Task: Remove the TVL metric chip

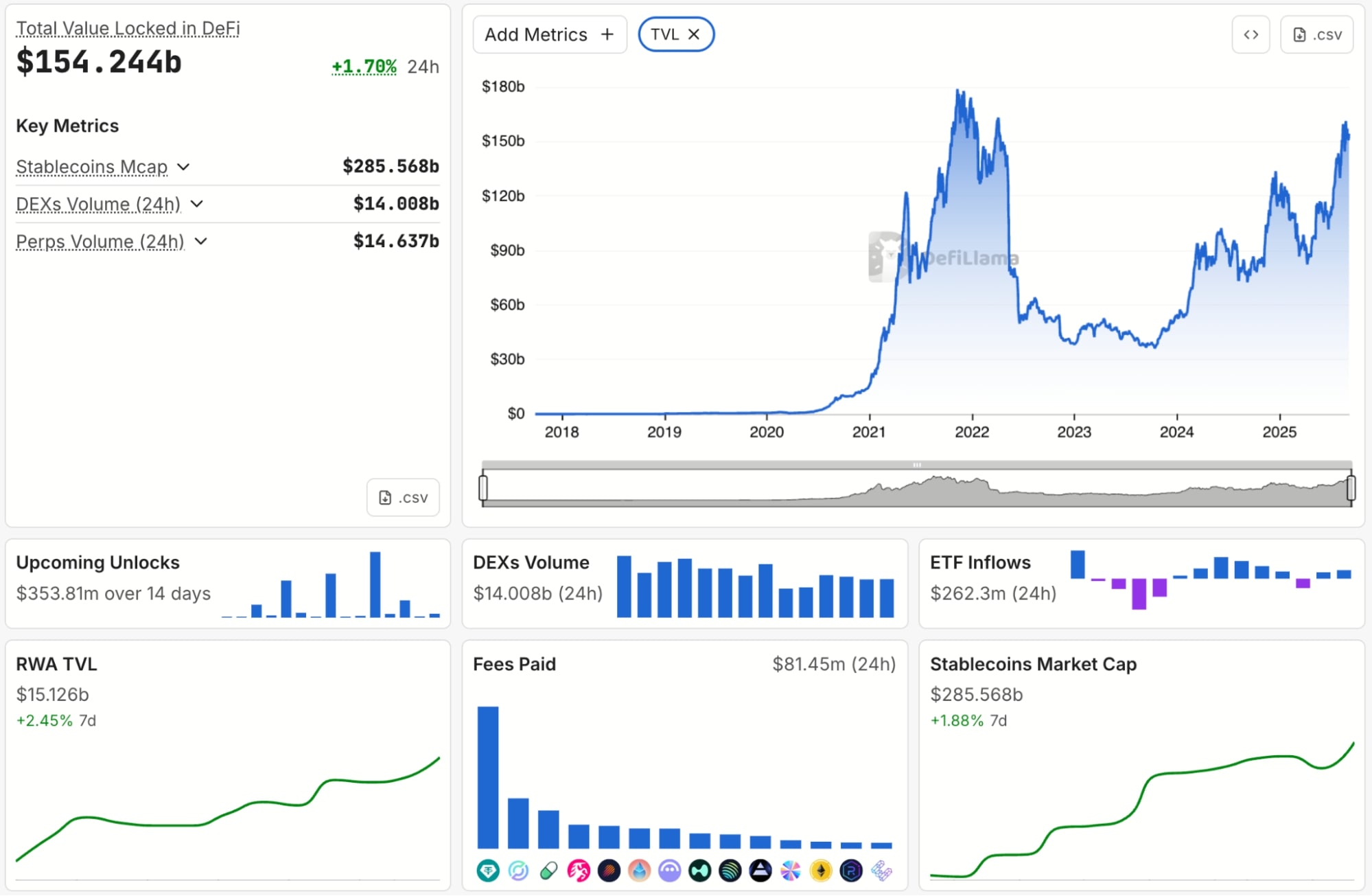Action: [694, 34]
